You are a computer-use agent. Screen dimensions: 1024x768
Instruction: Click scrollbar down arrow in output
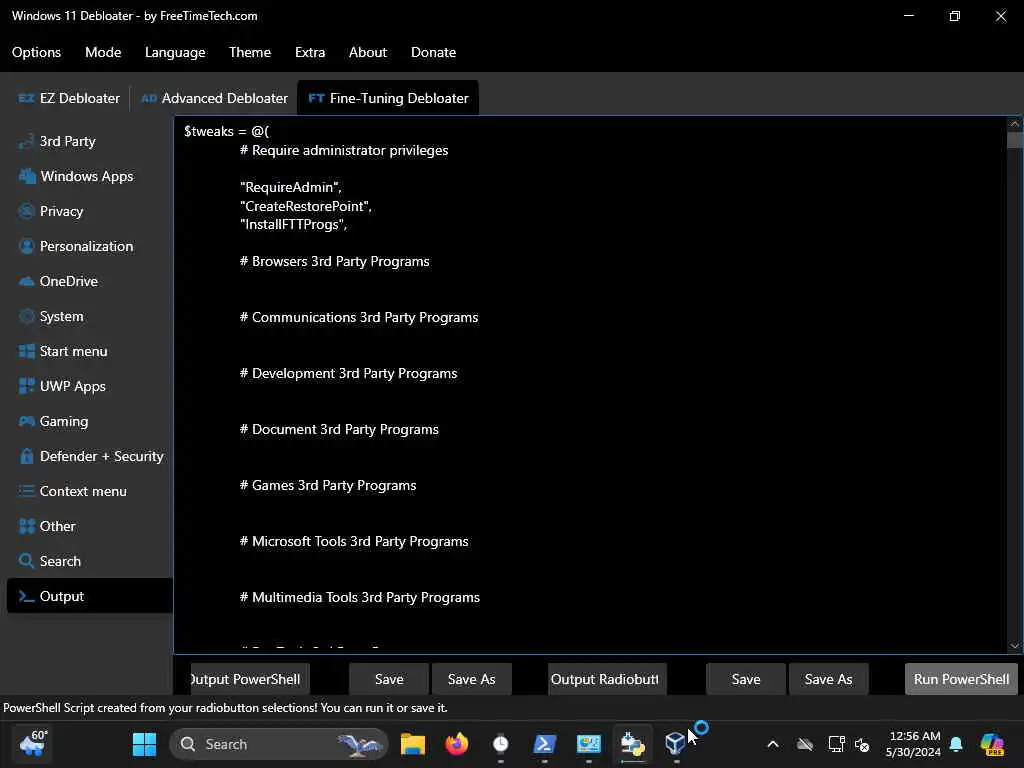pyautogui.click(x=1014, y=646)
